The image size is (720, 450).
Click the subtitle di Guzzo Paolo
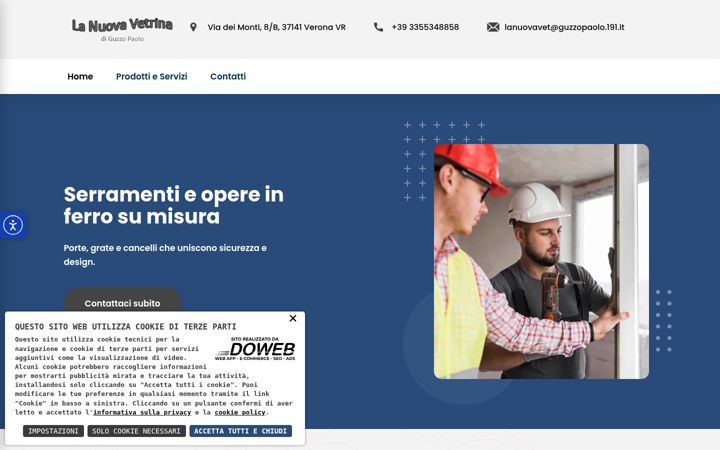click(x=122, y=39)
